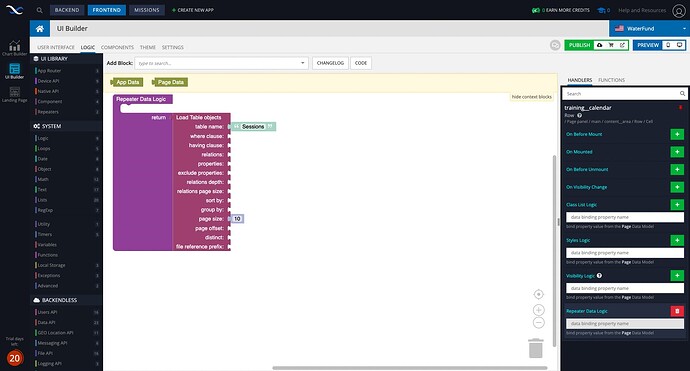Screen dimensions: 690x371
Task: Delete Repeater Data Logic with red trash button
Action: point(677,311)
